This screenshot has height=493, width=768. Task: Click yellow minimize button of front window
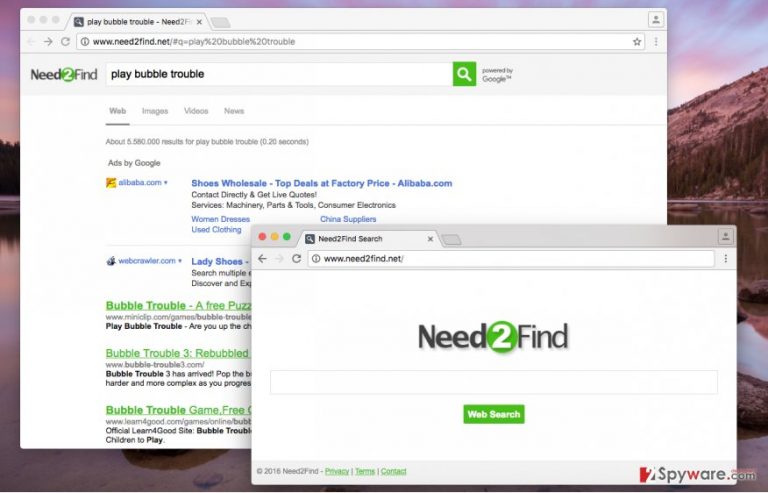click(x=275, y=237)
